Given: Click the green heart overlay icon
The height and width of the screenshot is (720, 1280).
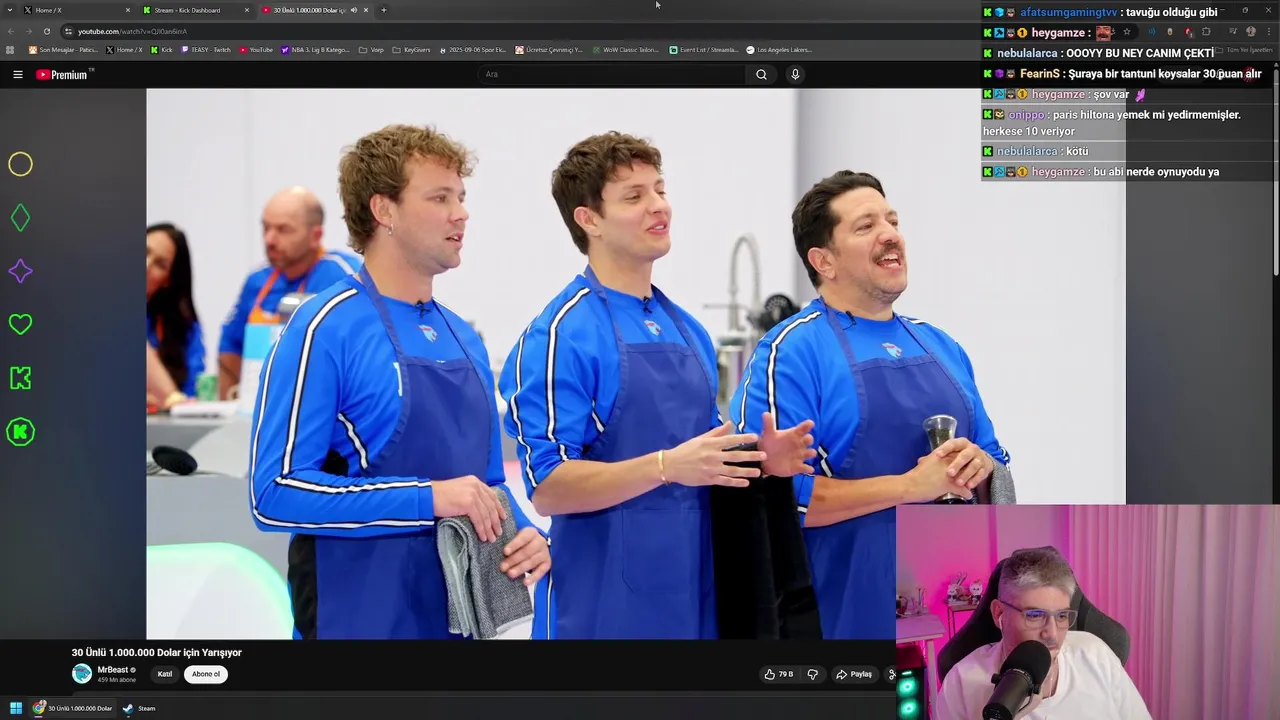Looking at the screenshot, I should 20,324.
